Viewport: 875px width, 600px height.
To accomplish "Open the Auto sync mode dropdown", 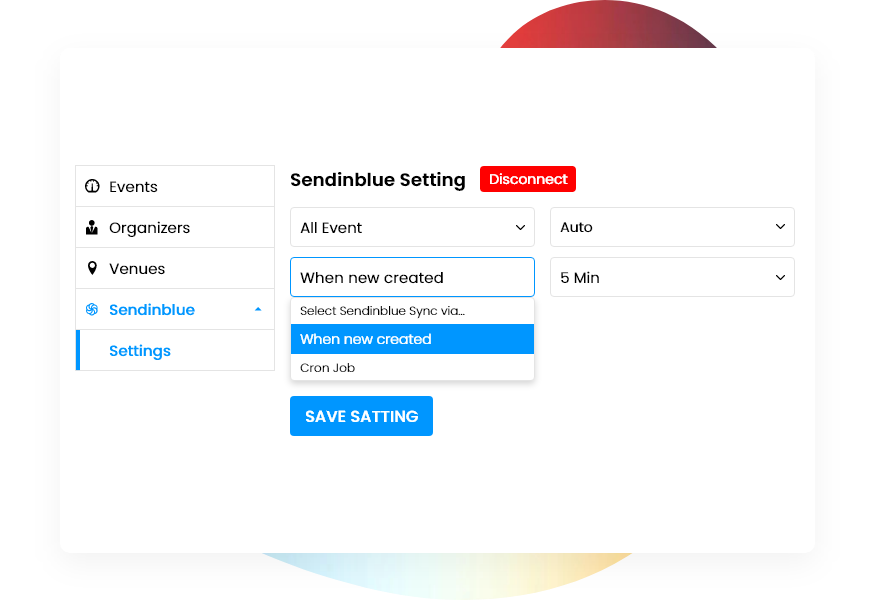I will pyautogui.click(x=672, y=227).
